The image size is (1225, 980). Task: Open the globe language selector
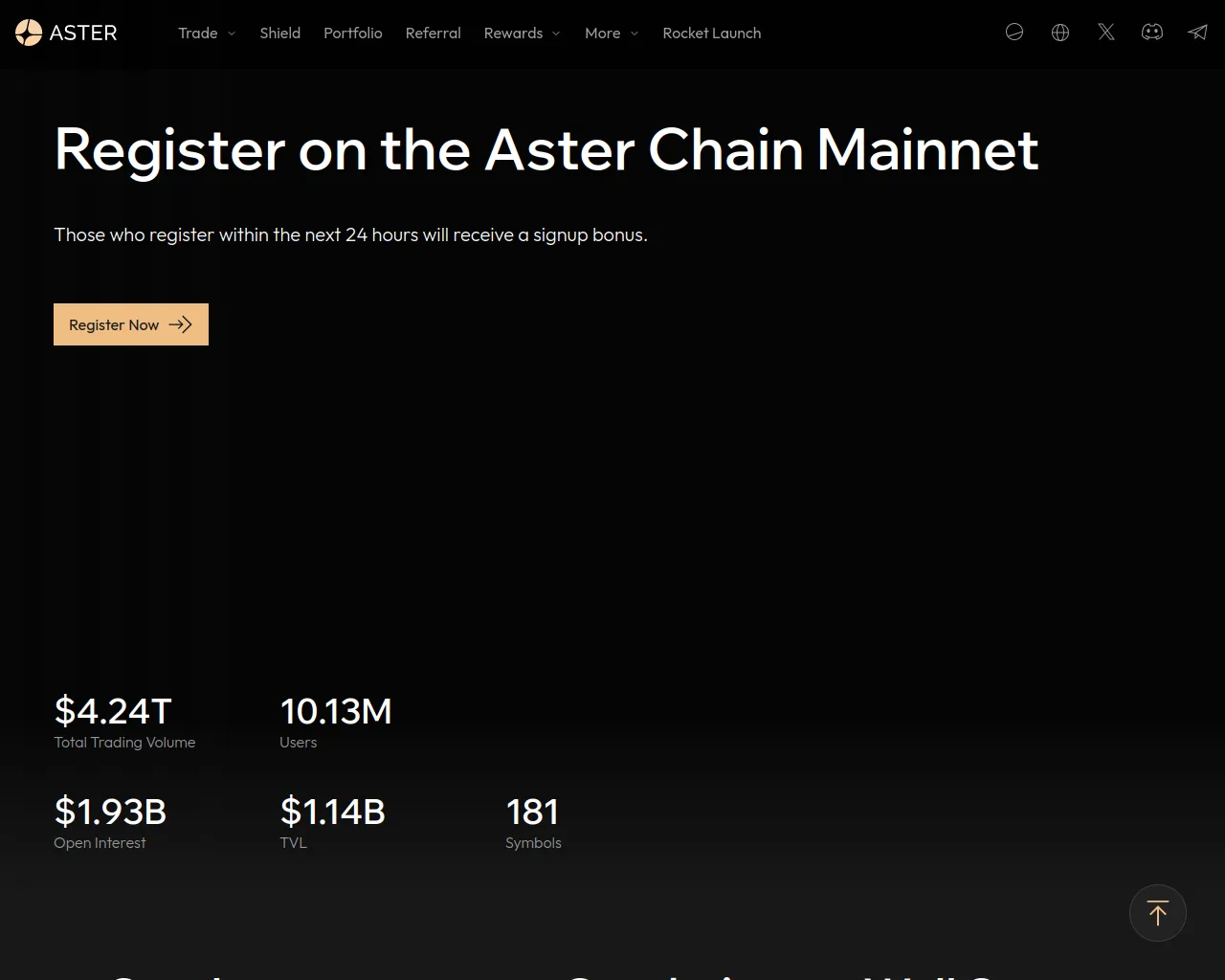tap(1060, 33)
